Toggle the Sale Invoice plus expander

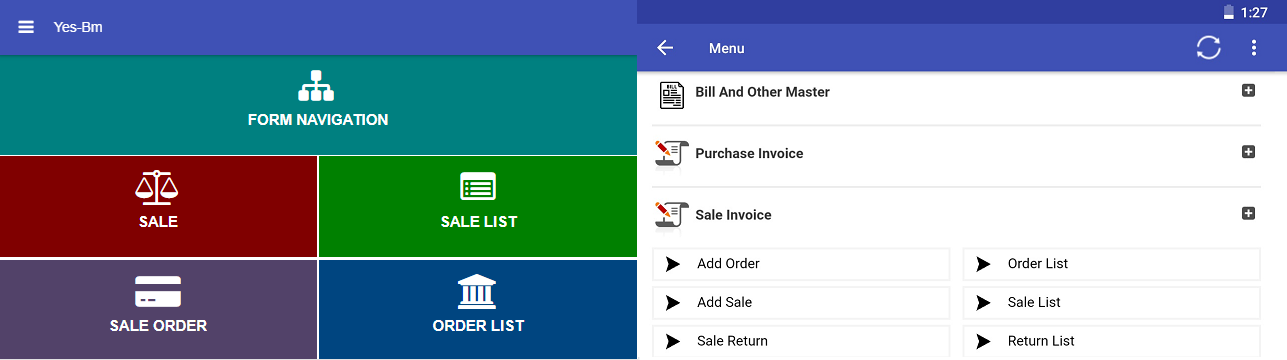1248,213
